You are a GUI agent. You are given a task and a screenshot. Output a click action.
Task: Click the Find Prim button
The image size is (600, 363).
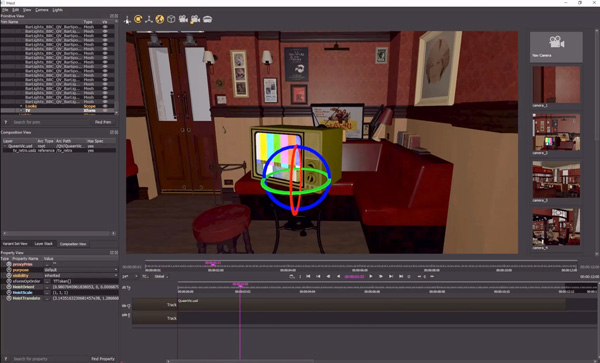[x=103, y=122]
